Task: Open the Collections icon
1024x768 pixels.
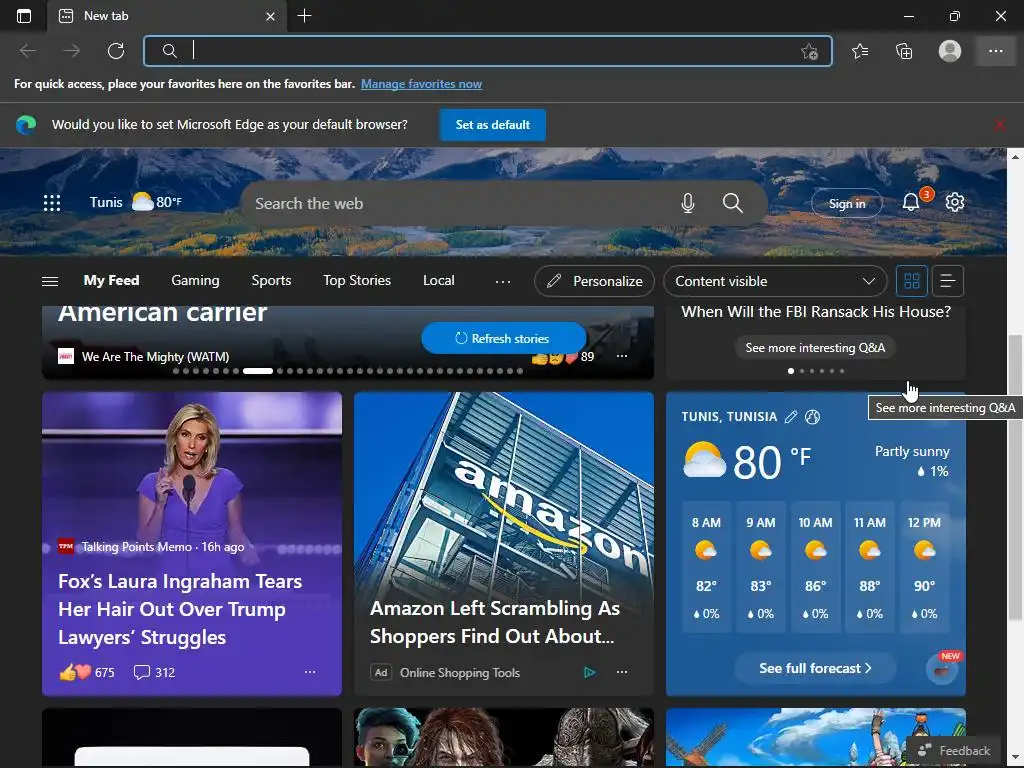Action: click(x=904, y=51)
